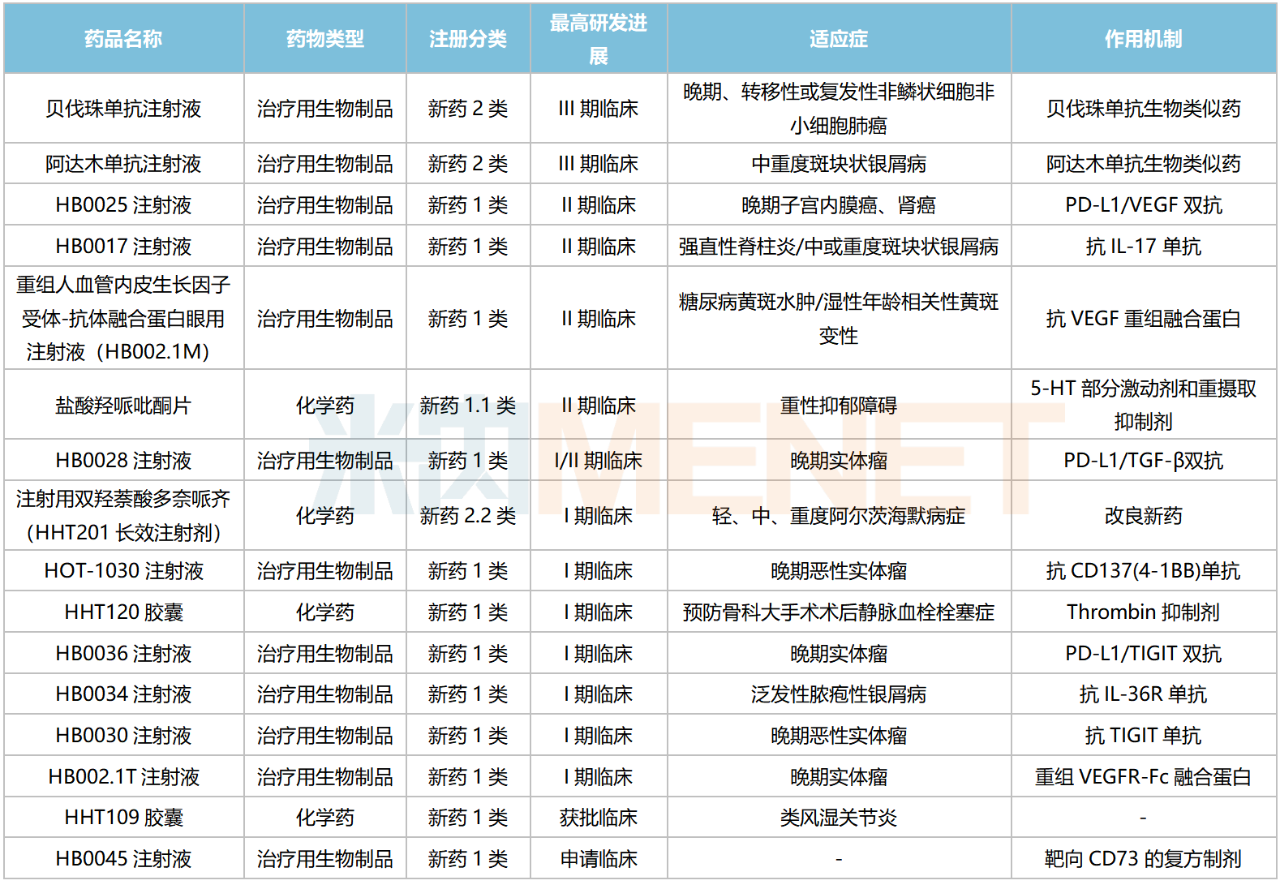The width and height of the screenshot is (1280, 881).
Task: Click the 中重度斑块状银屑病 indication cell
Action: (x=839, y=163)
